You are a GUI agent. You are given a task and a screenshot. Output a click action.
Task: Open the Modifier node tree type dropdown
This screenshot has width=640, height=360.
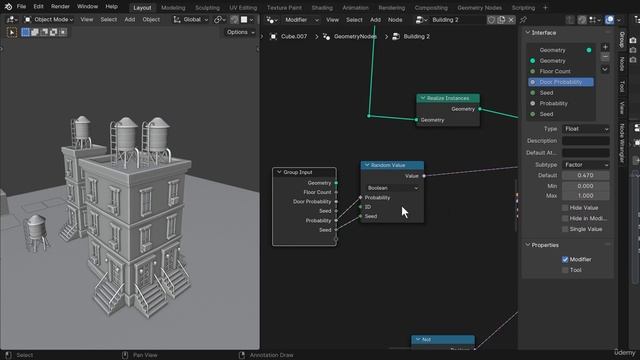tap(301, 20)
